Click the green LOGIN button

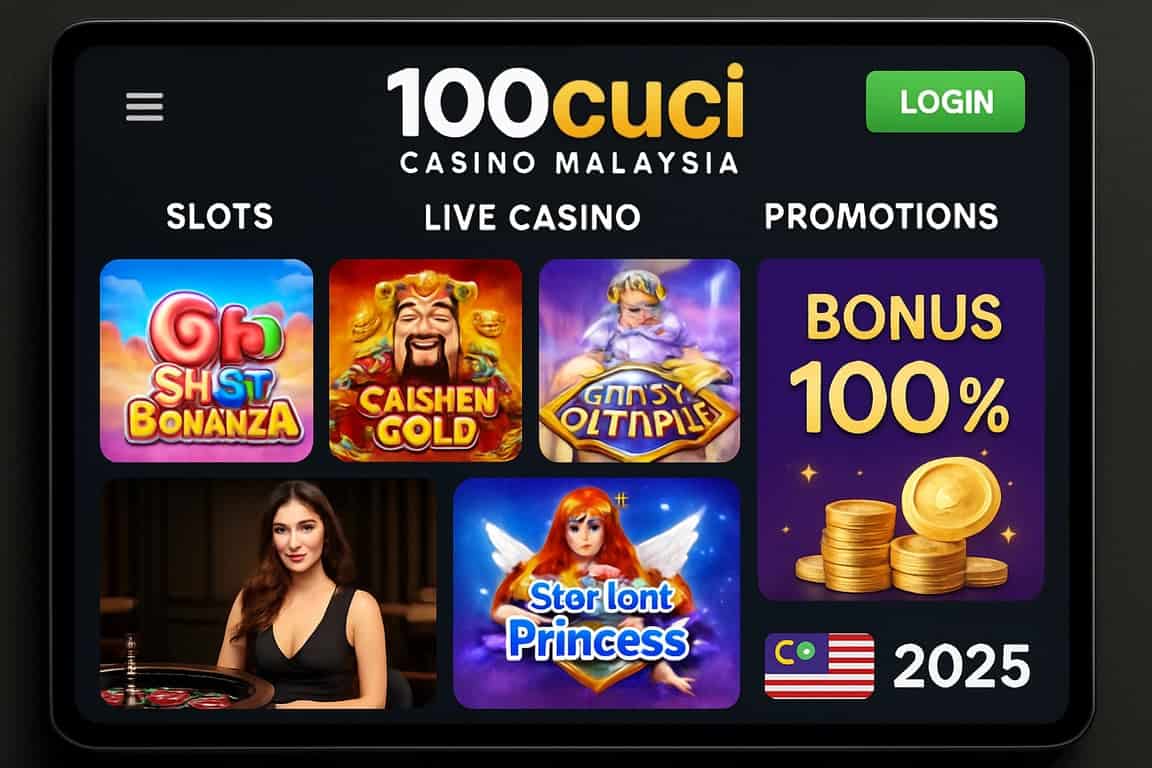coord(945,101)
